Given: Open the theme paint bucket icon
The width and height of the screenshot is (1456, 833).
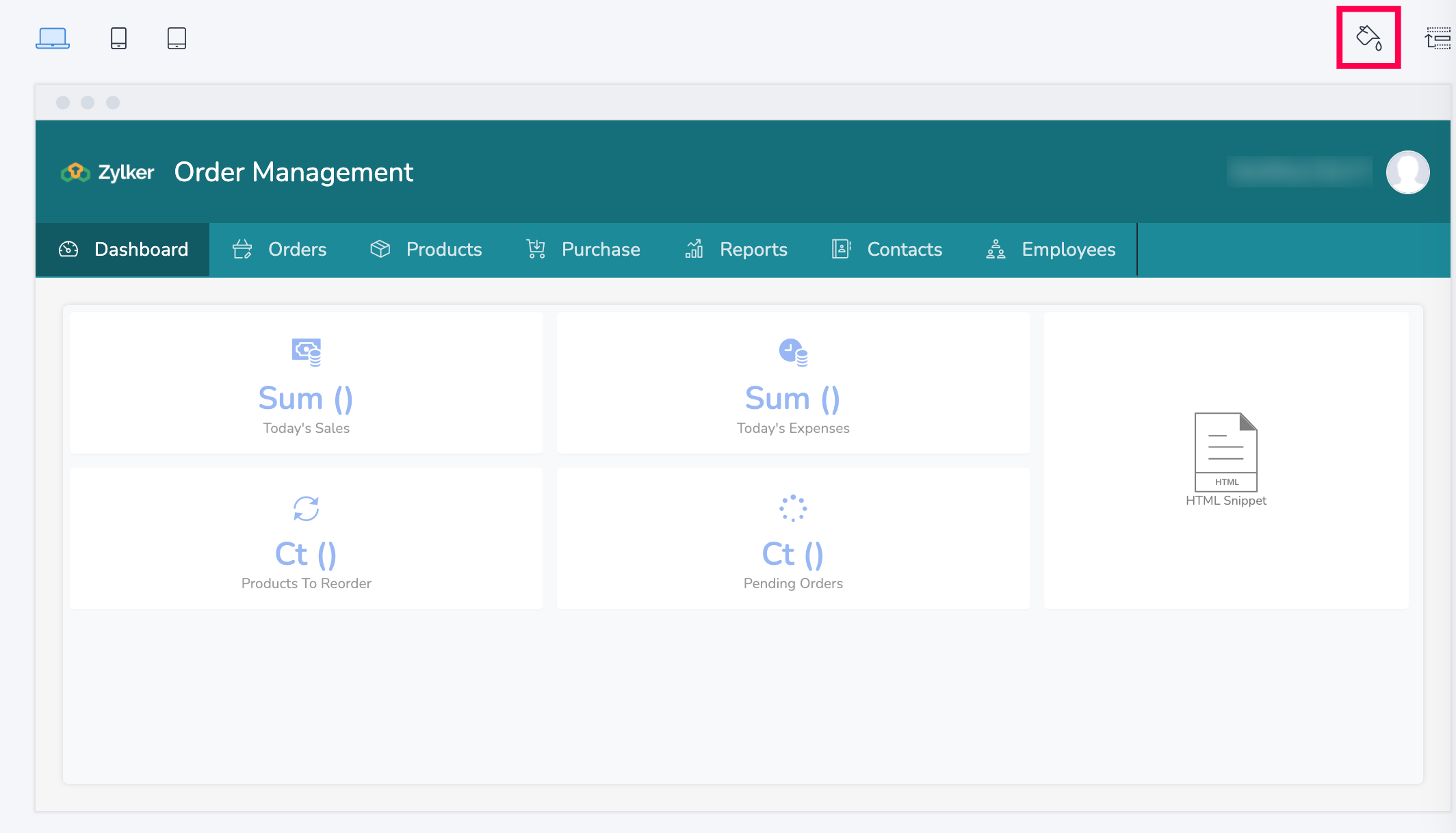Looking at the screenshot, I should (1368, 38).
